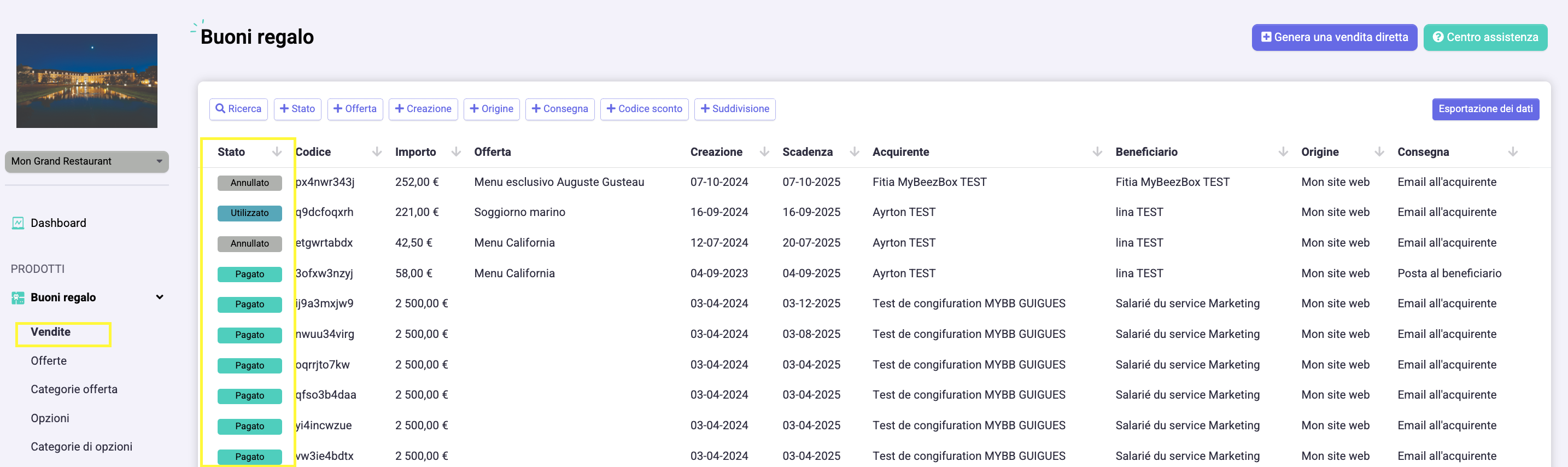Add a Codice sconto filter

pos(644,109)
